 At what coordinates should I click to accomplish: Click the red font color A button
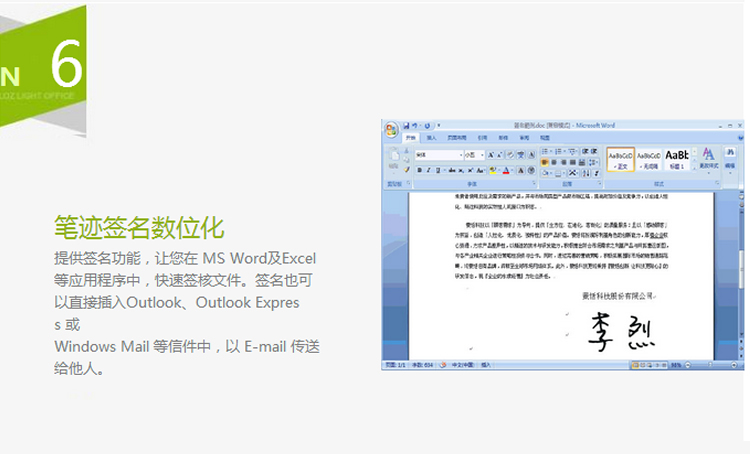click(x=506, y=170)
